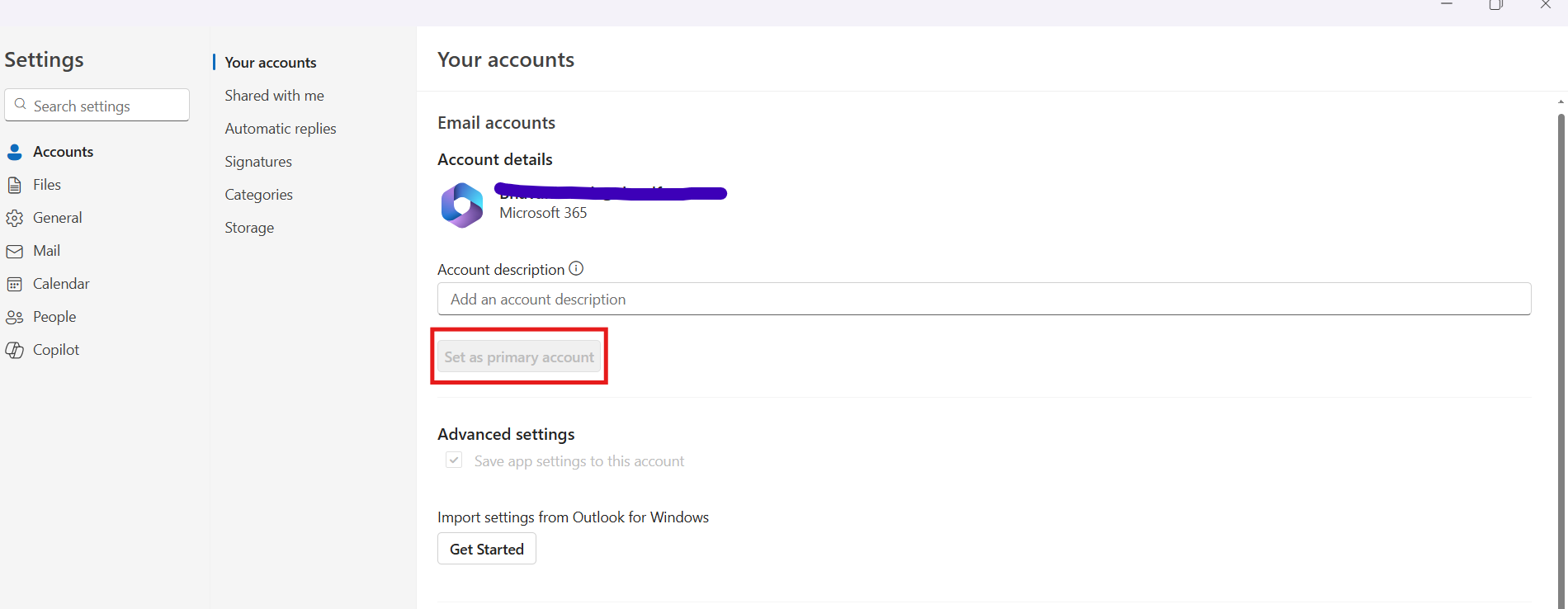Click the search magnifier icon

pos(21,105)
